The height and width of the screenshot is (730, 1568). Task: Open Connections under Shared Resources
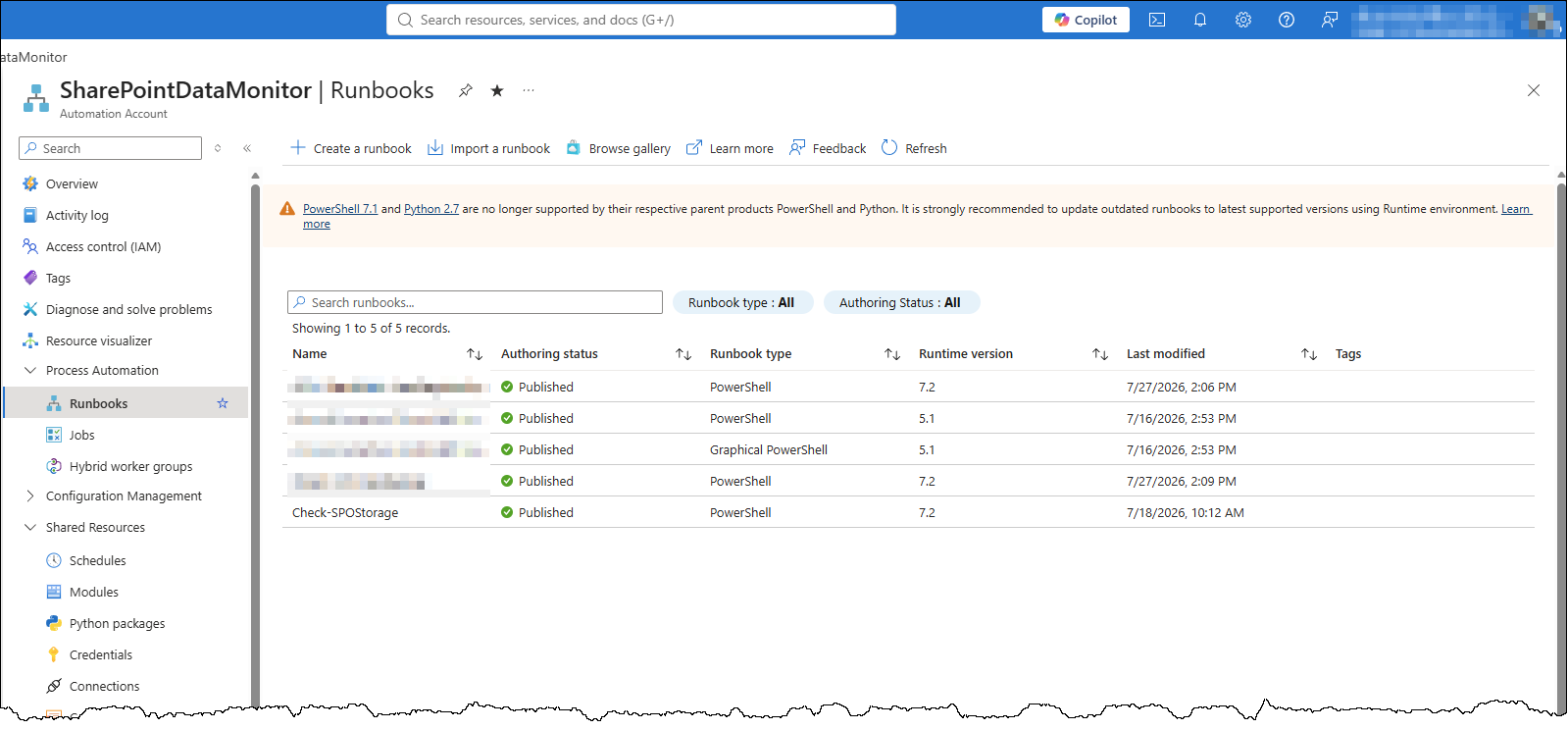(x=104, y=686)
